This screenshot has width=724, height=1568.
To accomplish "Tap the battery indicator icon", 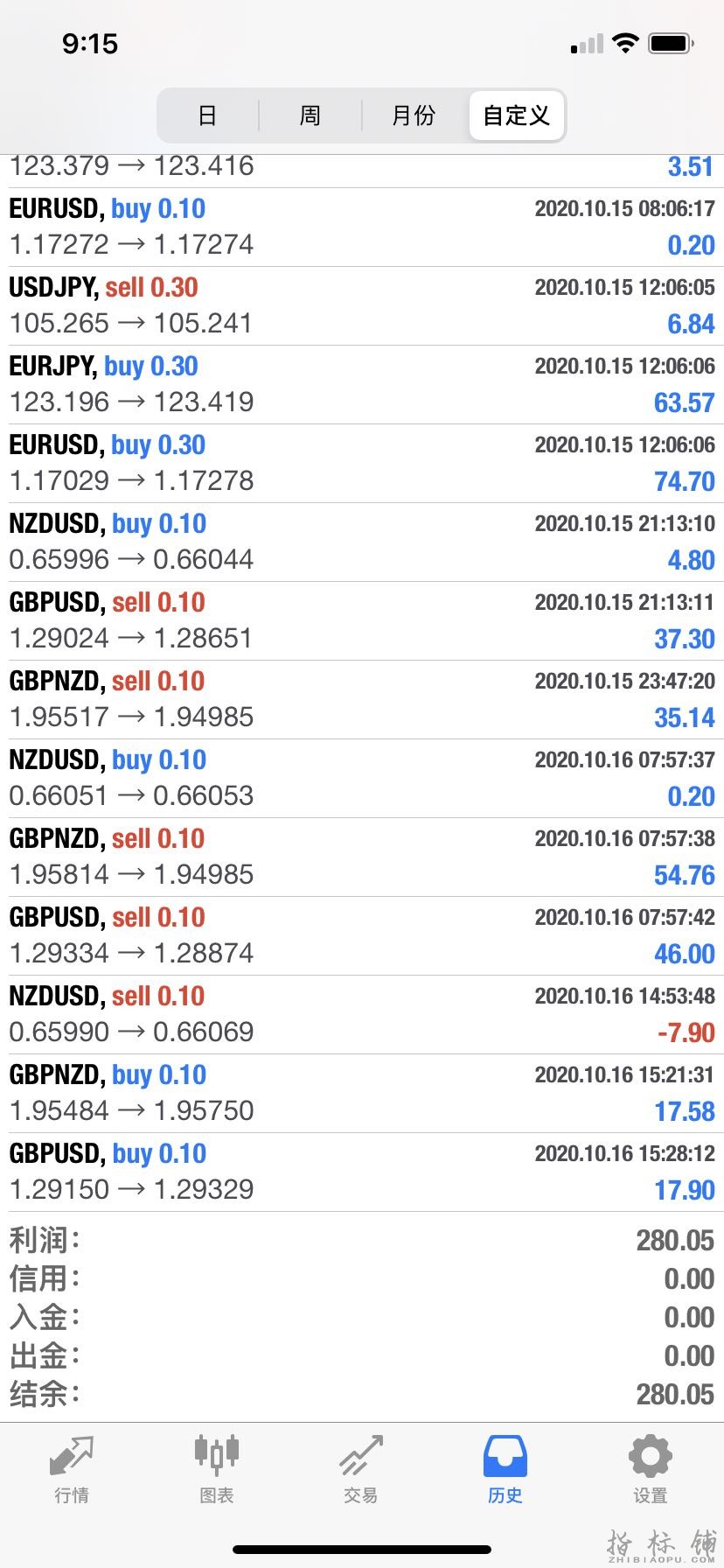I will [x=672, y=43].
